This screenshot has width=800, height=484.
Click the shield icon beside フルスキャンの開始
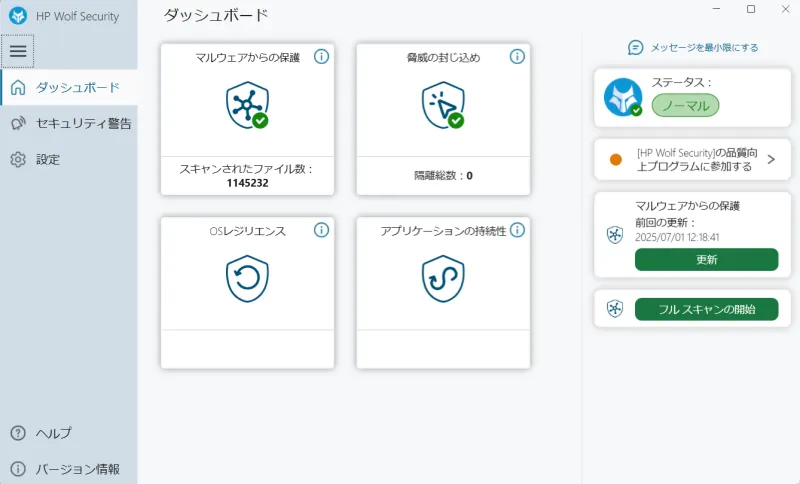pos(615,309)
